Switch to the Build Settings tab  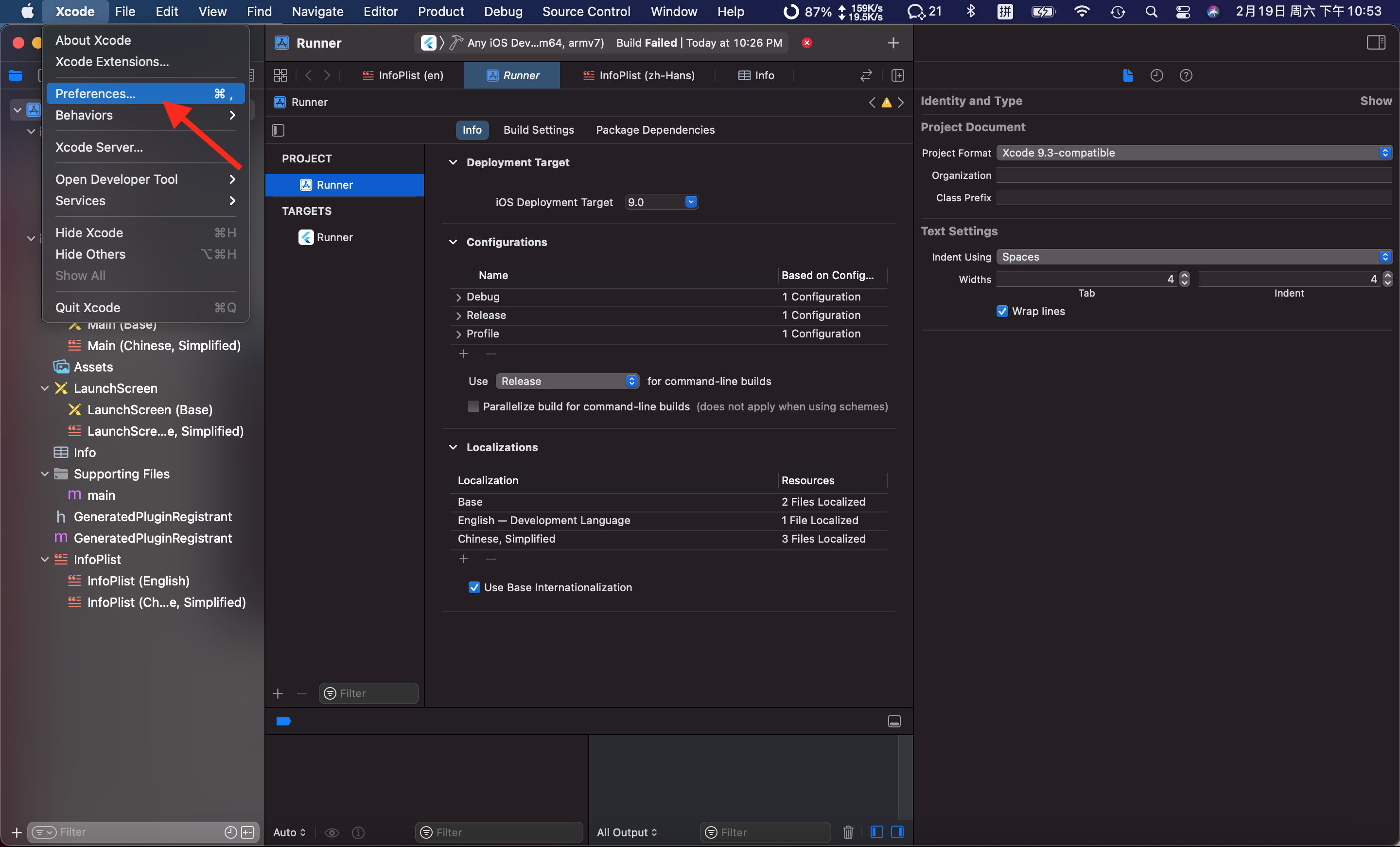(538, 130)
